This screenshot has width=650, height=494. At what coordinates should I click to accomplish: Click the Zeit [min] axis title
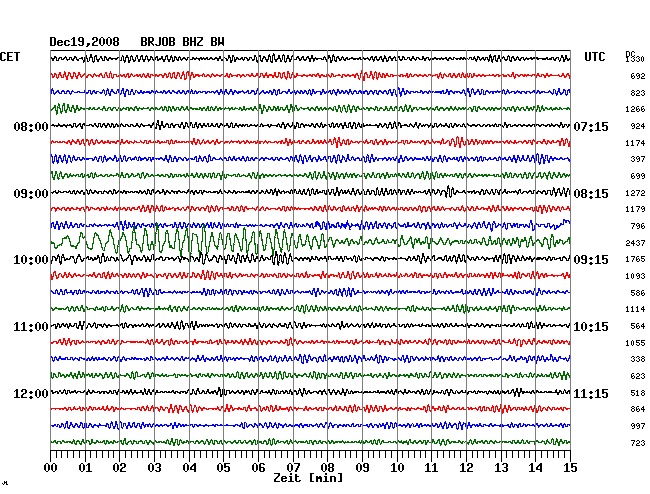(308, 478)
